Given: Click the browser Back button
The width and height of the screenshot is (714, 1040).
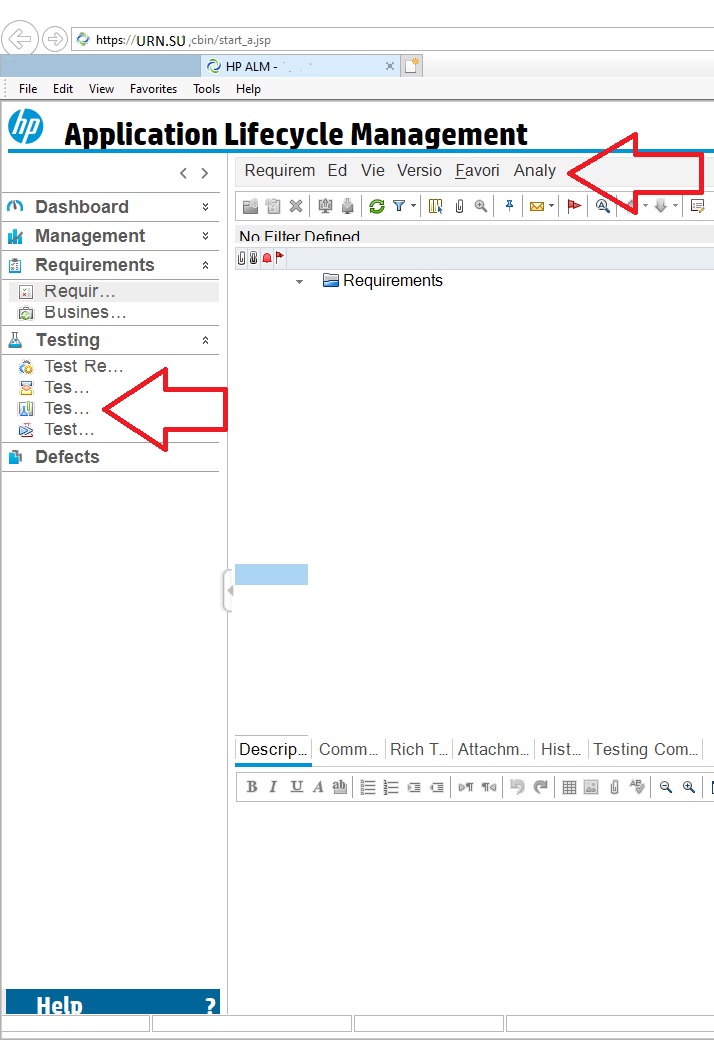Looking at the screenshot, I should pos(20,40).
